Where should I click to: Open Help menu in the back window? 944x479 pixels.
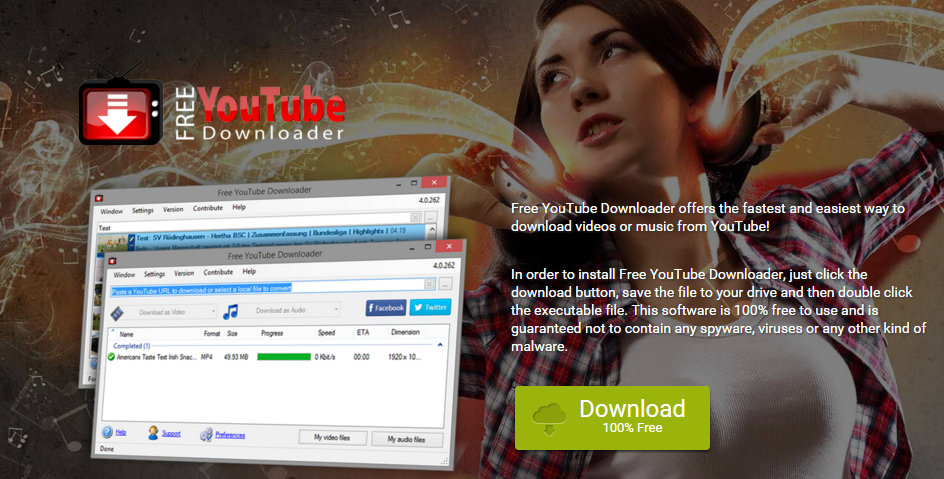pyautogui.click(x=239, y=207)
